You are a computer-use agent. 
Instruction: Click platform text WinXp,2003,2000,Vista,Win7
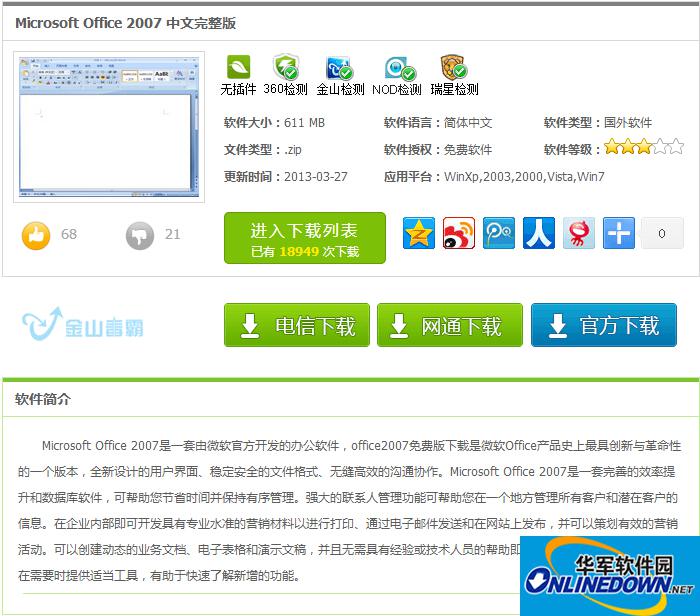(x=524, y=177)
